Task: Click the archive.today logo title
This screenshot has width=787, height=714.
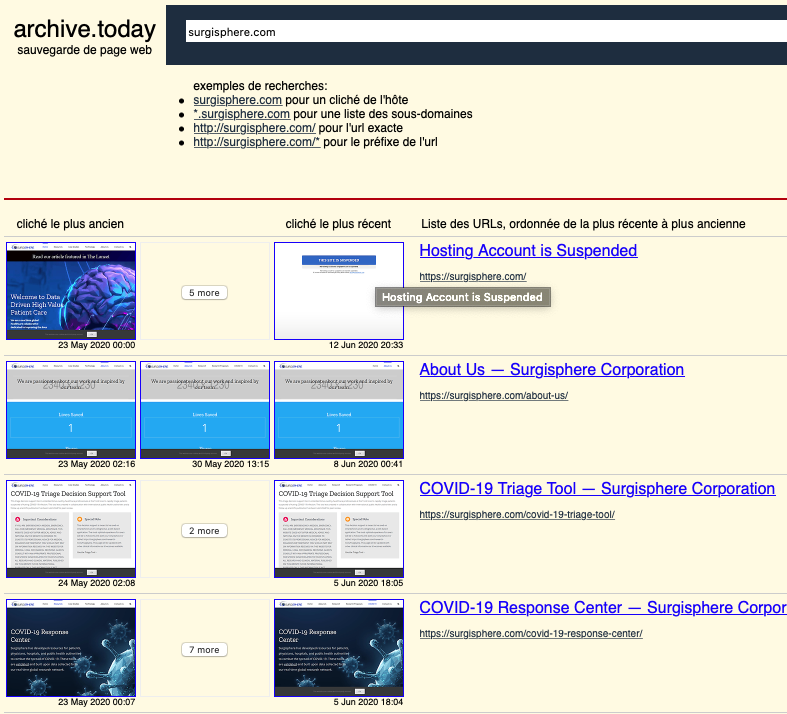Action: 84,29
